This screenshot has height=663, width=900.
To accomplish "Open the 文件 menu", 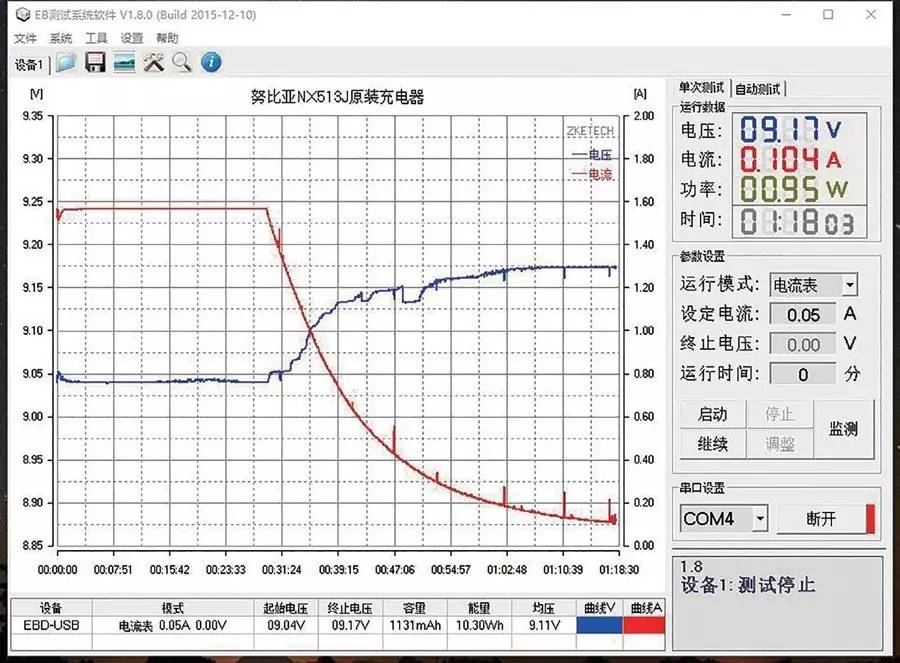I will coord(24,38).
